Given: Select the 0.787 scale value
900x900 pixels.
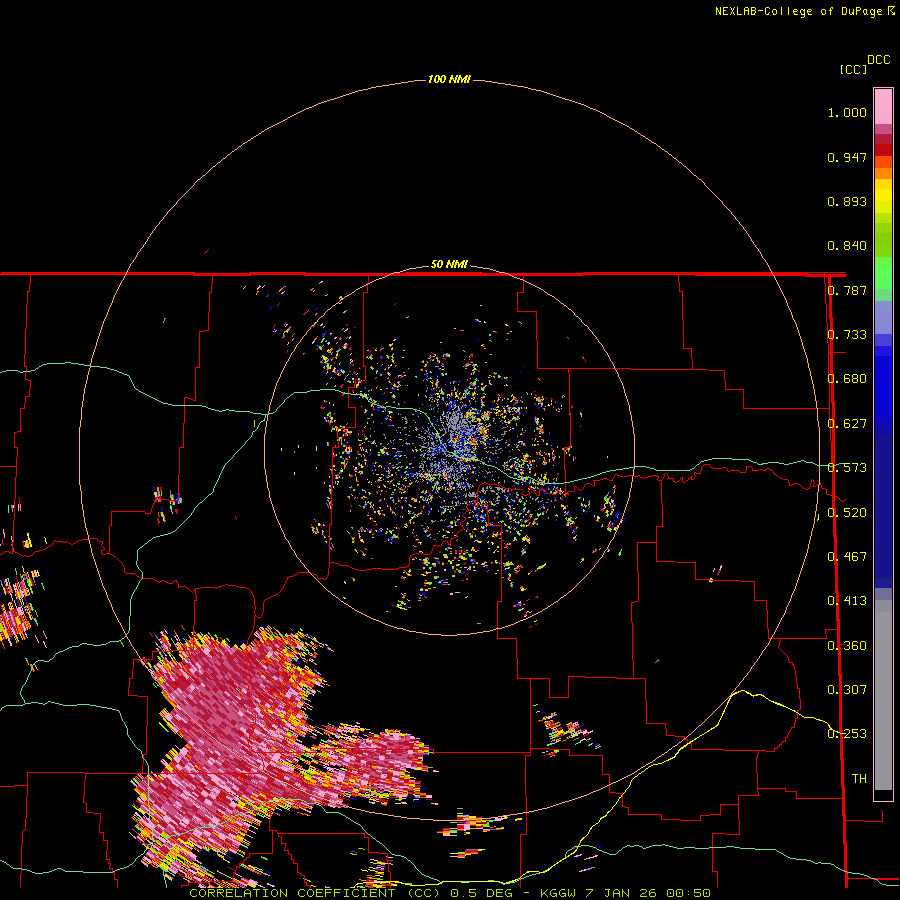Looking at the screenshot, I should pyautogui.click(x=847, y=290).
